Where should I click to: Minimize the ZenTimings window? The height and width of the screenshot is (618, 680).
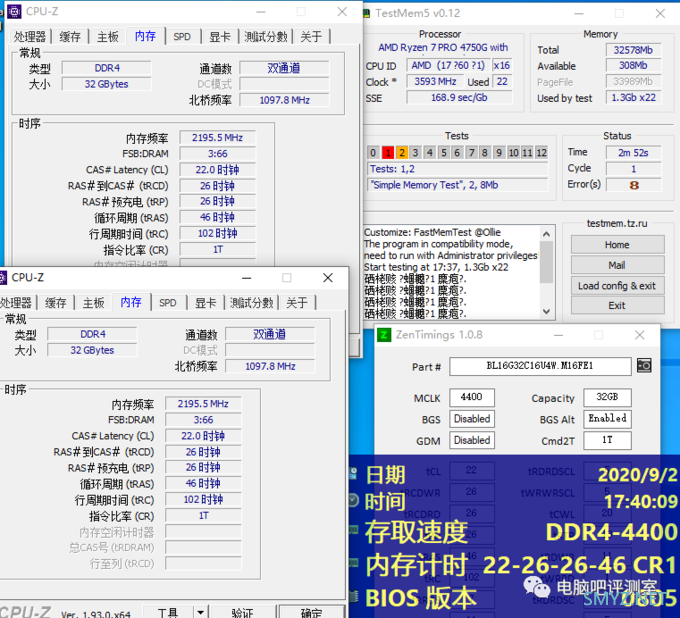pyautogui.click(x=559, y=335)
